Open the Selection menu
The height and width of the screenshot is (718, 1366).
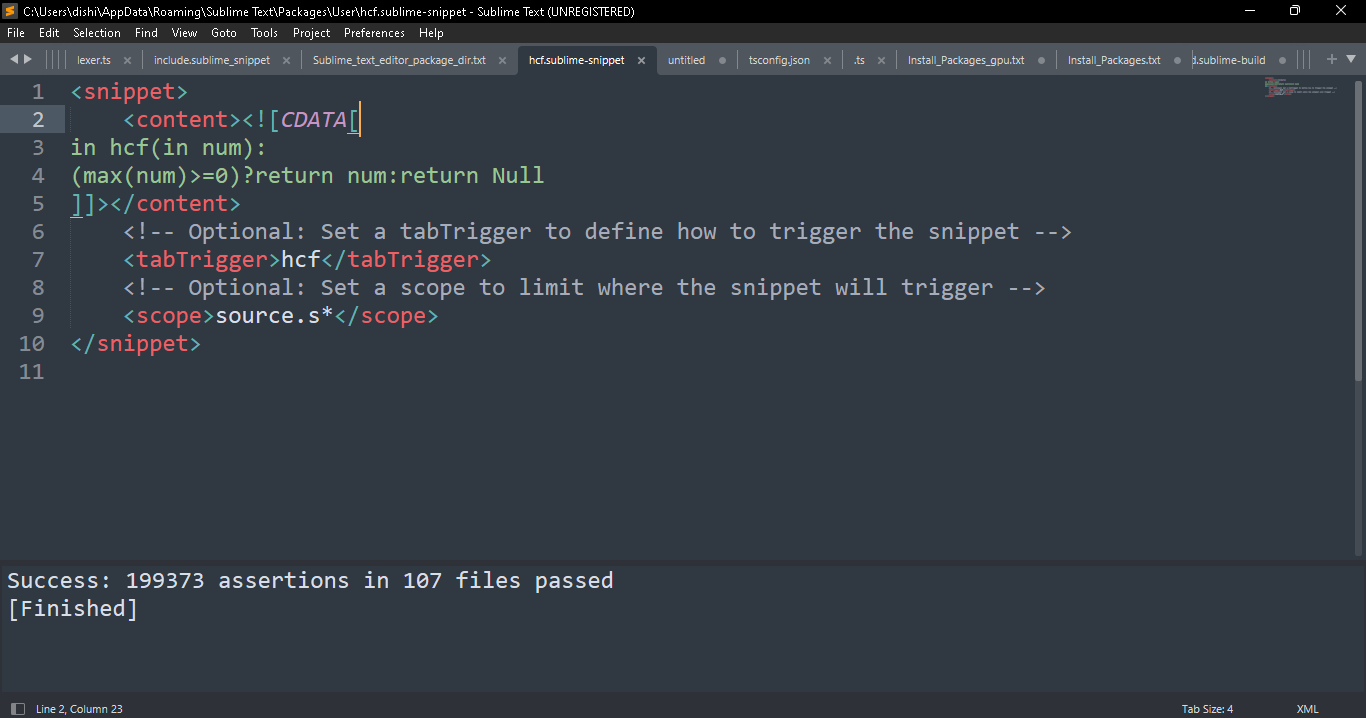97,33
